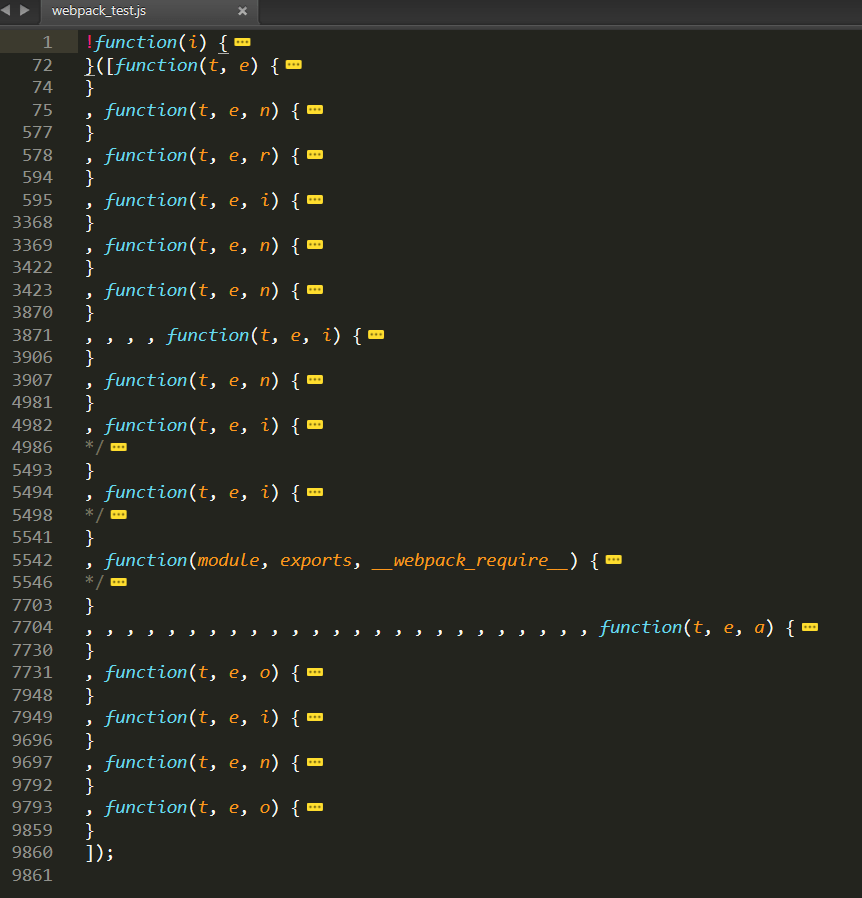Click line number 5542 in the gutter
This screenshot has width=862, height=898.
(x=32, y=560)
